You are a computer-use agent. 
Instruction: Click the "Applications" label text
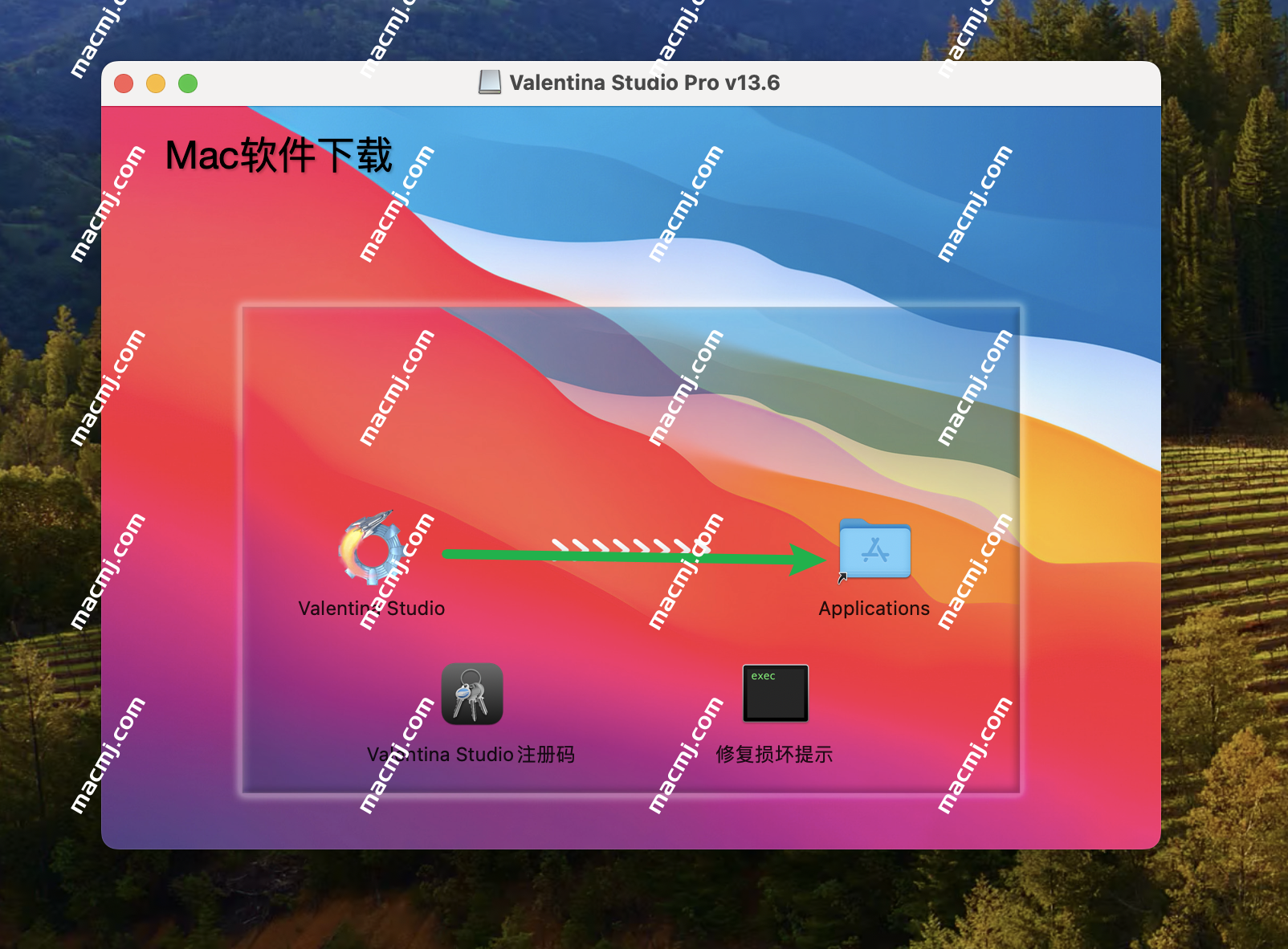[x=874, y=609]
